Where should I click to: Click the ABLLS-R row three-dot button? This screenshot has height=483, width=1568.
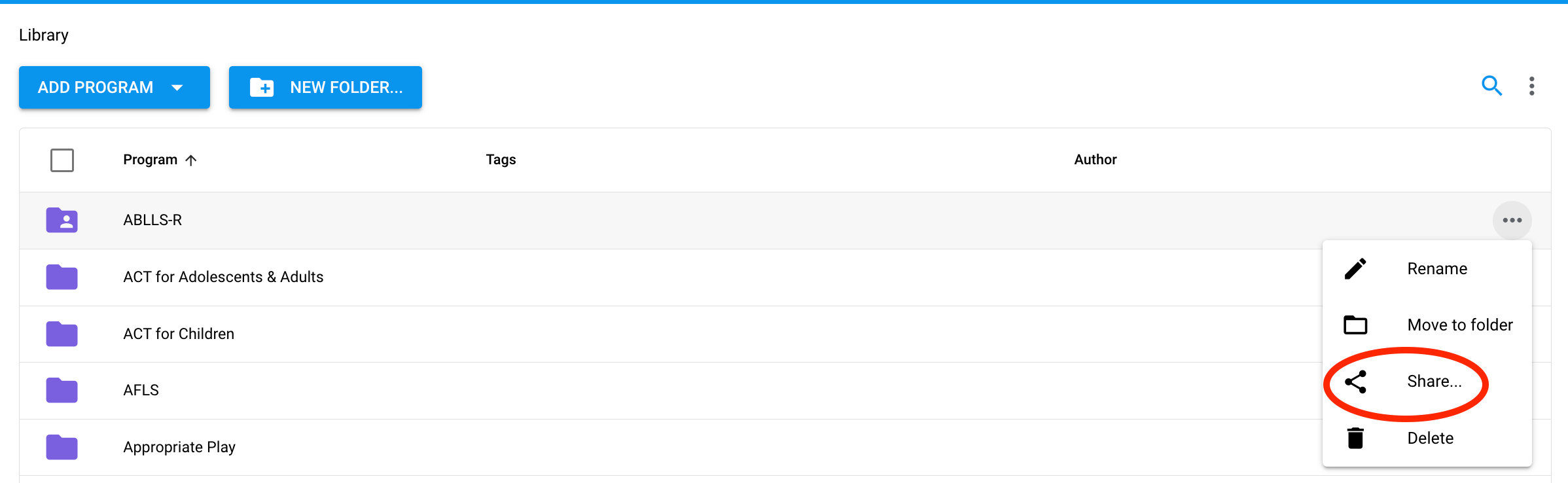pyautogui.click(x=1512, y=221)
